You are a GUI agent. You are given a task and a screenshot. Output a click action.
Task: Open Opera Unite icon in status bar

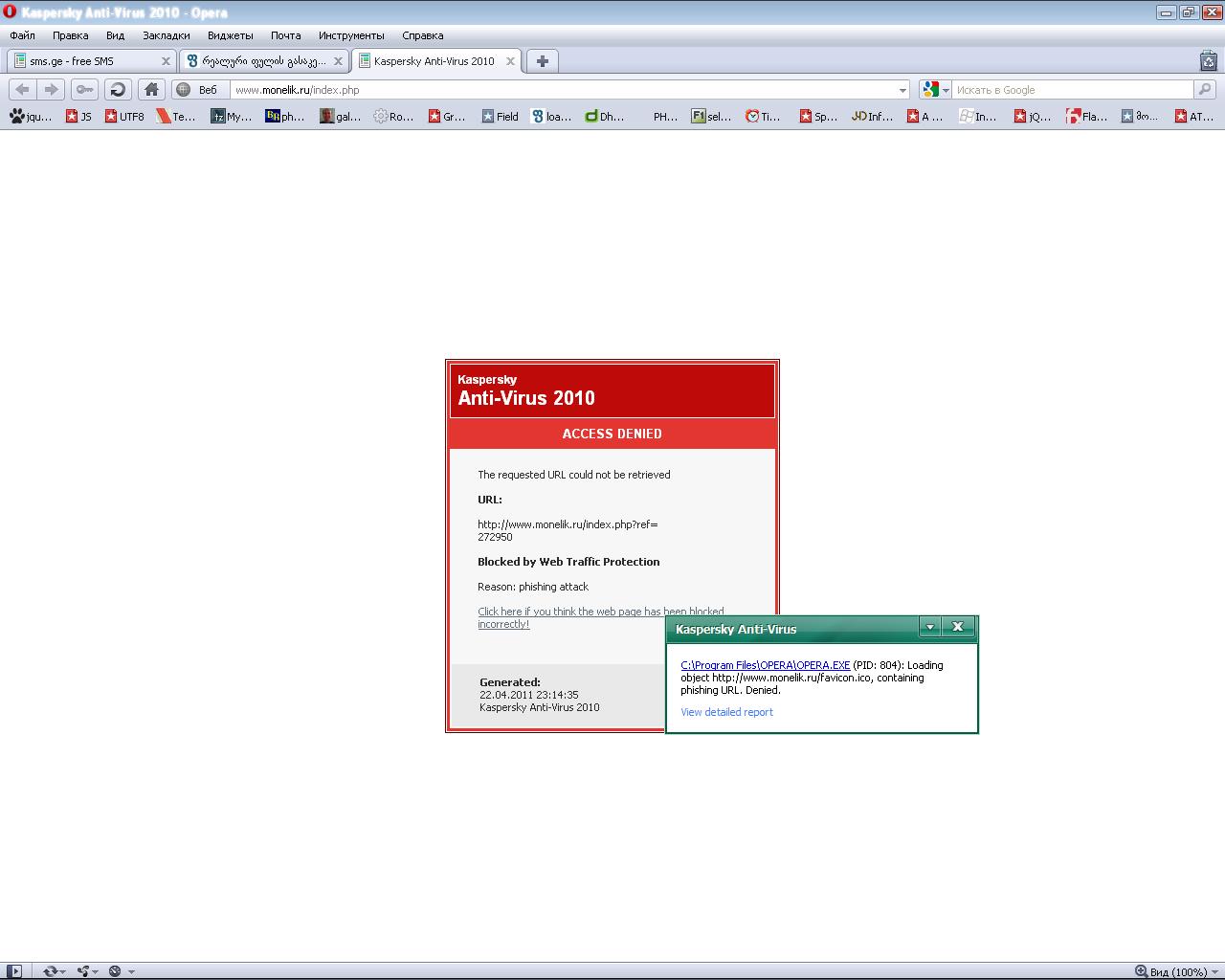pos(83,971)
